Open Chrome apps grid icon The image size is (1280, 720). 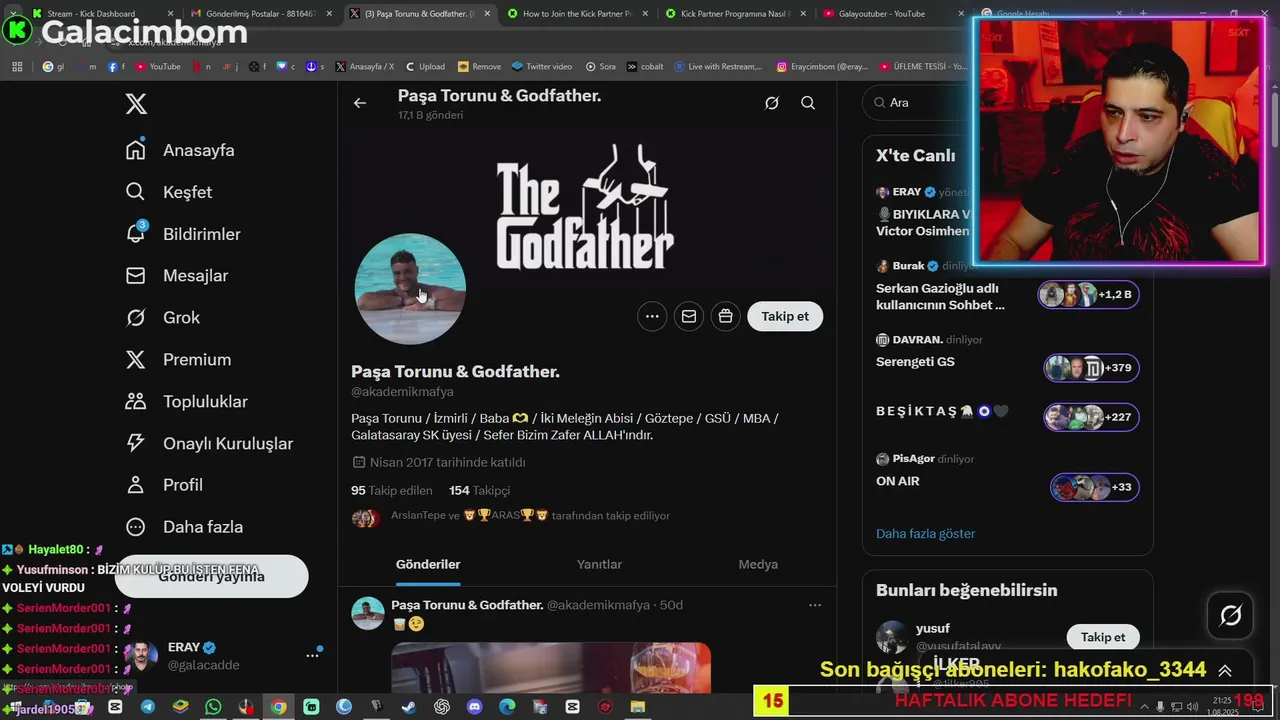(17, 67)
